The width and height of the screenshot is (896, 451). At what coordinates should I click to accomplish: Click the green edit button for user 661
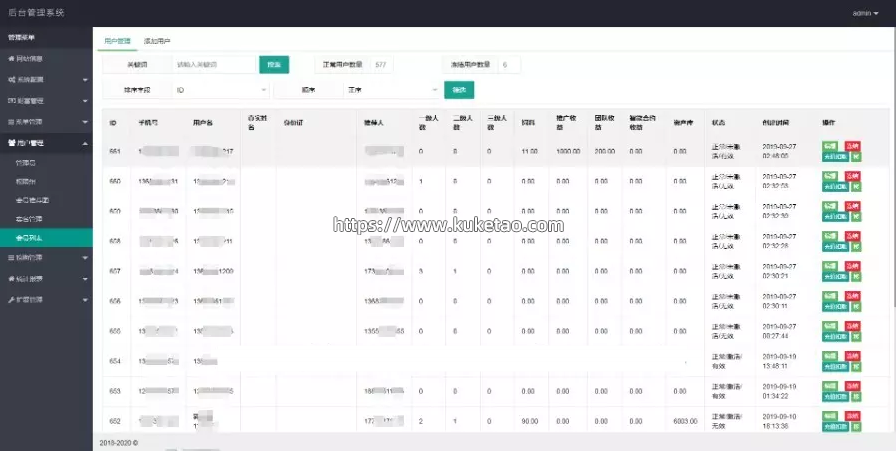click(x=830, y=146)
